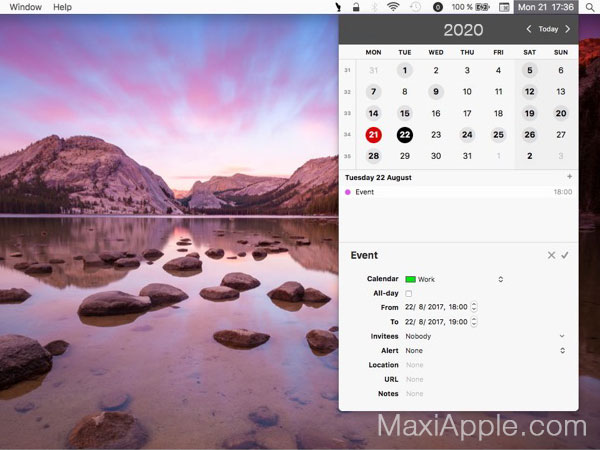The image size is (600, 450).
Task: Click the menu bar clock Mon 21 17:36
Action: [546, 7]
